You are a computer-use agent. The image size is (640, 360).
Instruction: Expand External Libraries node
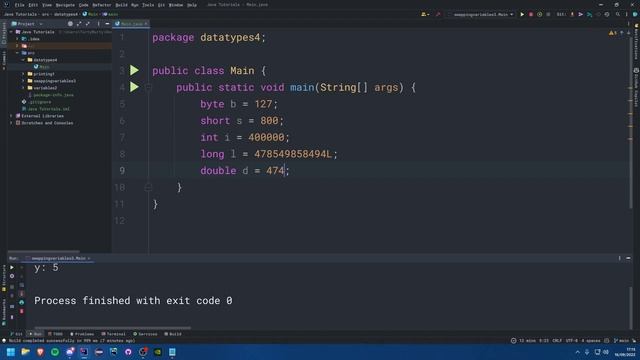[11, 116]
